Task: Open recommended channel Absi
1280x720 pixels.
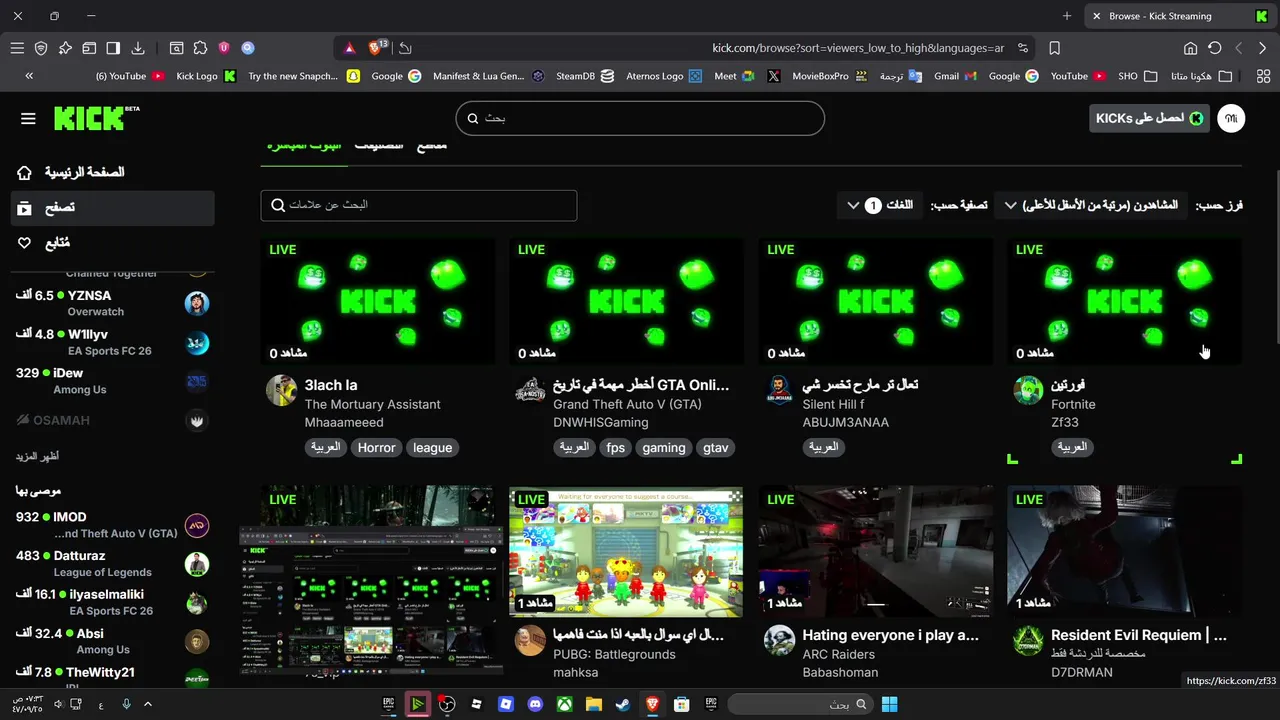Action: [113, 641]
